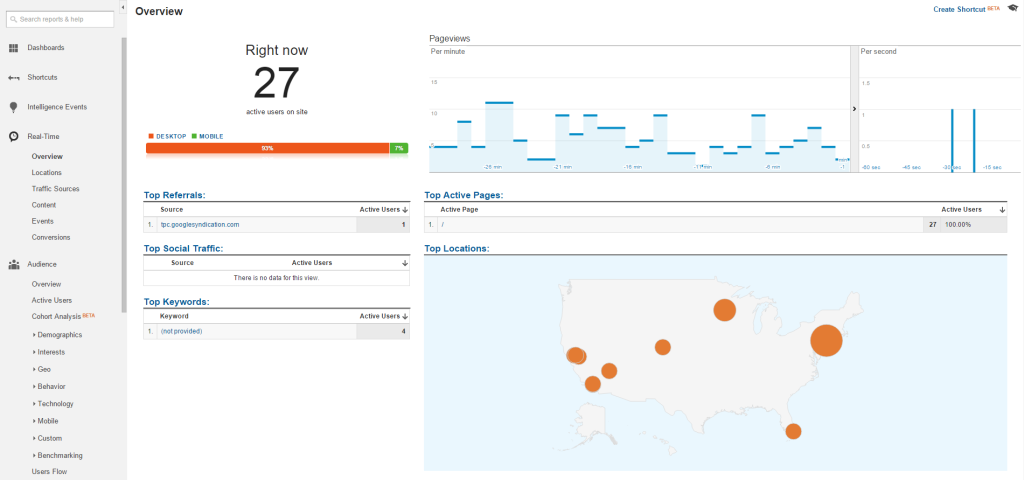Click the Shortcuts arrow icon
This screenshot has width=1024, height=480.
13,78
